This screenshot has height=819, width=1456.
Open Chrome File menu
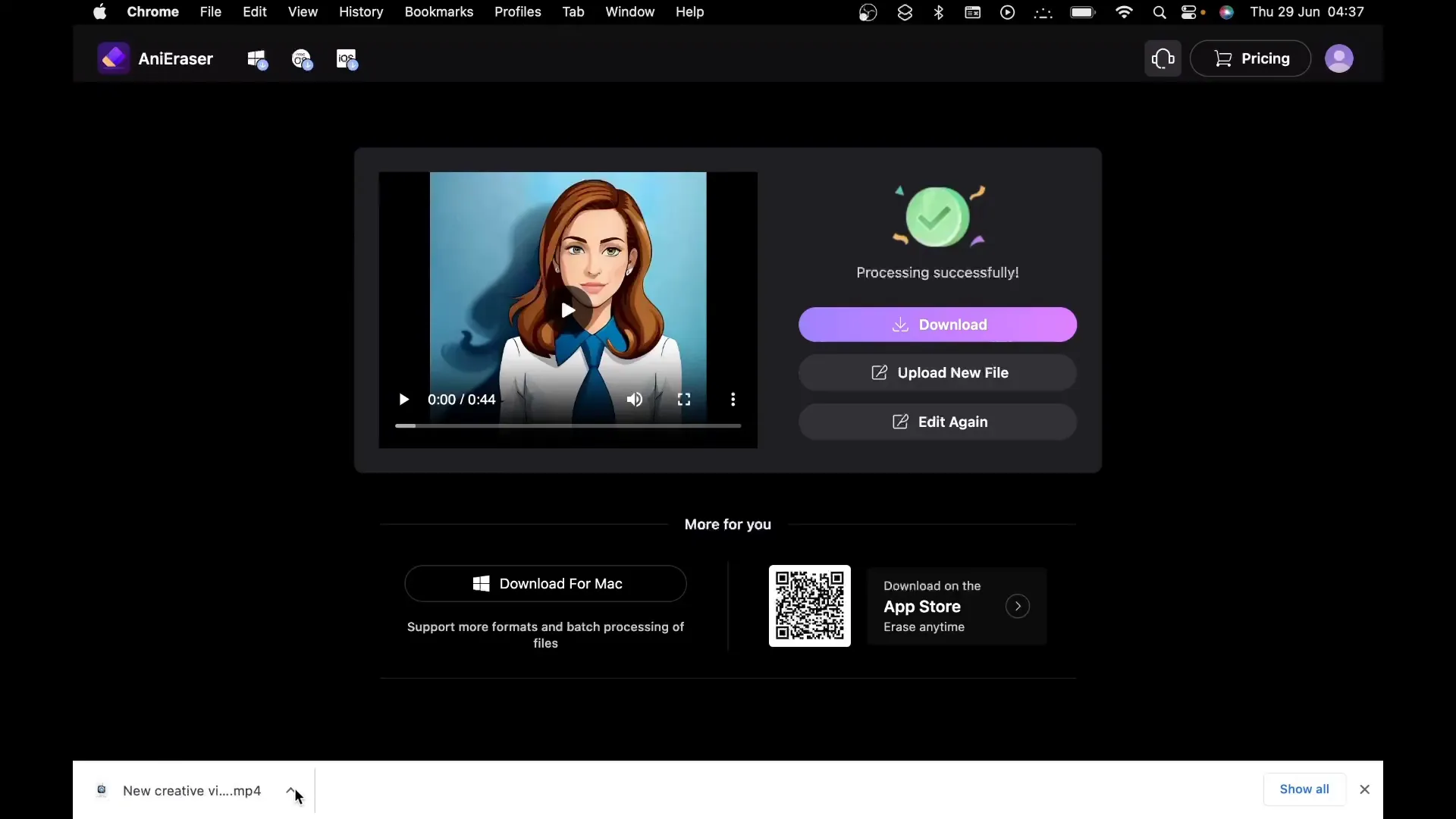[x=210, y=11]
